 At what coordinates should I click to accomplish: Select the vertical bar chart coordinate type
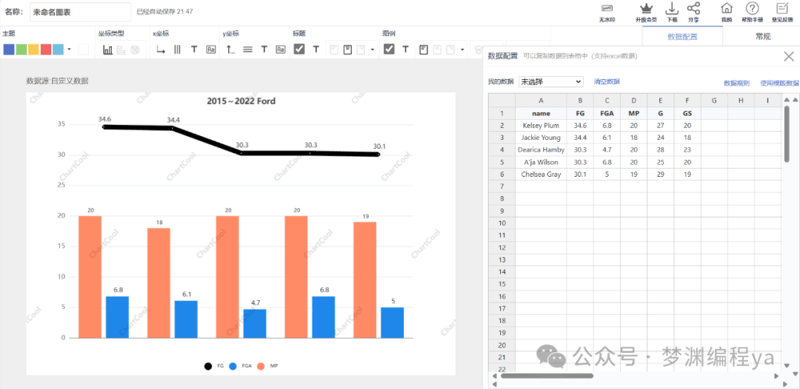(108, 50)
